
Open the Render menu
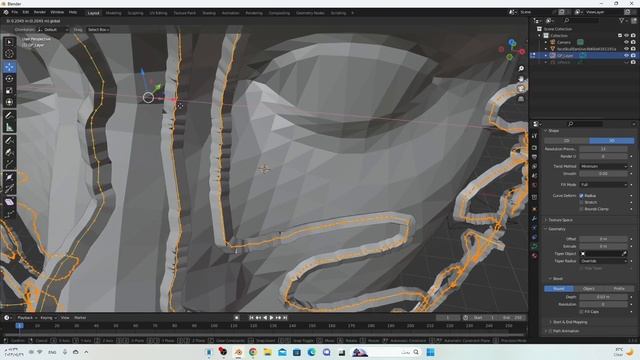pyautogui.click(x=40, y=12)
